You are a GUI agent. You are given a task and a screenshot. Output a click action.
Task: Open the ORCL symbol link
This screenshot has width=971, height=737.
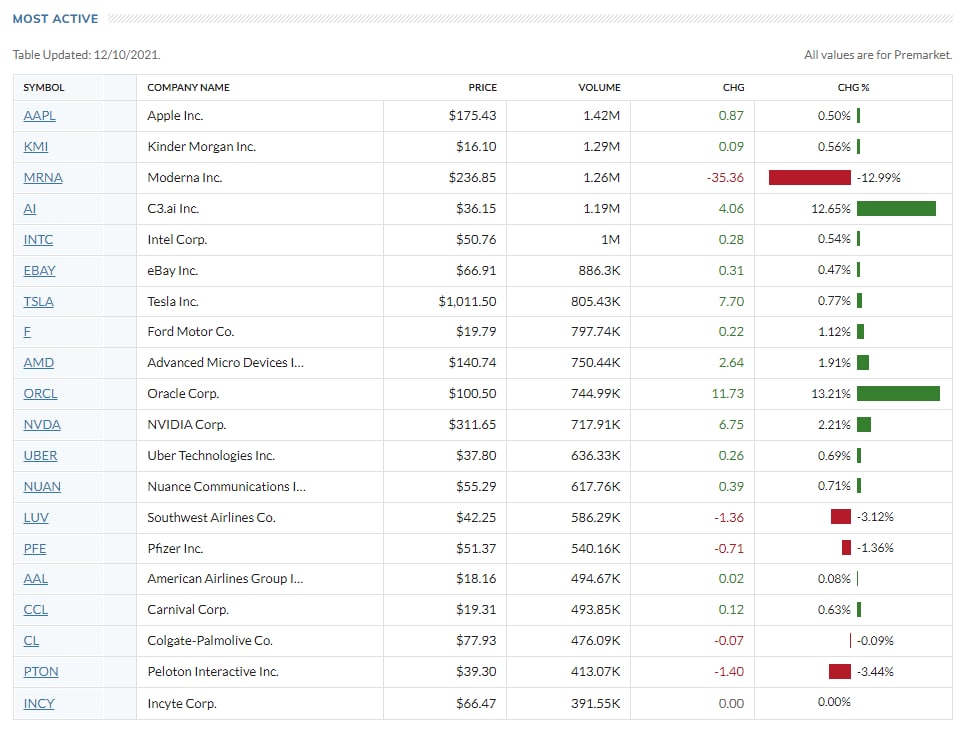click(41, 394)
